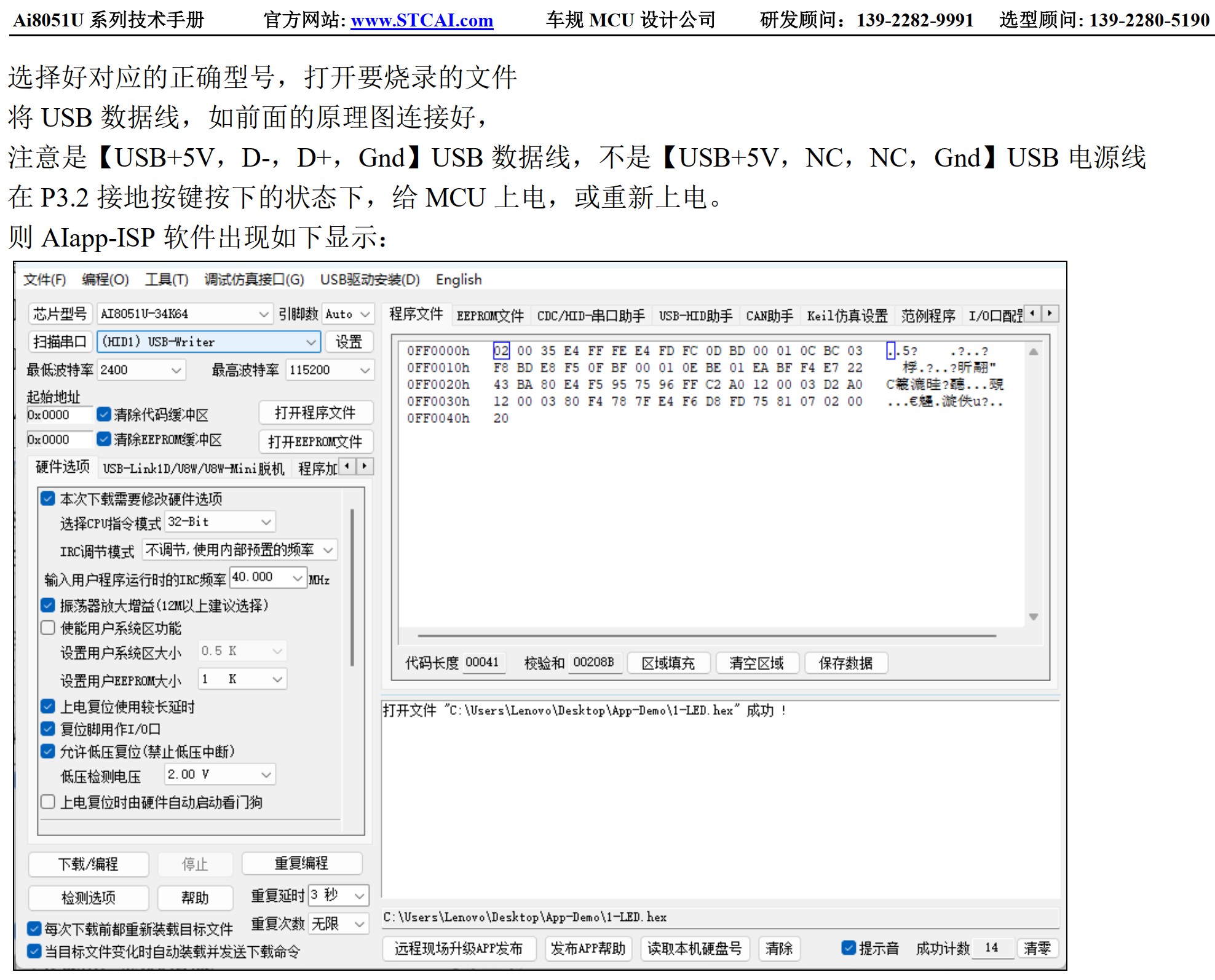The width and height of the screenshot is (1215, 980).
Task: Click hardware options tab right scroll arrow
Action: 365,466
